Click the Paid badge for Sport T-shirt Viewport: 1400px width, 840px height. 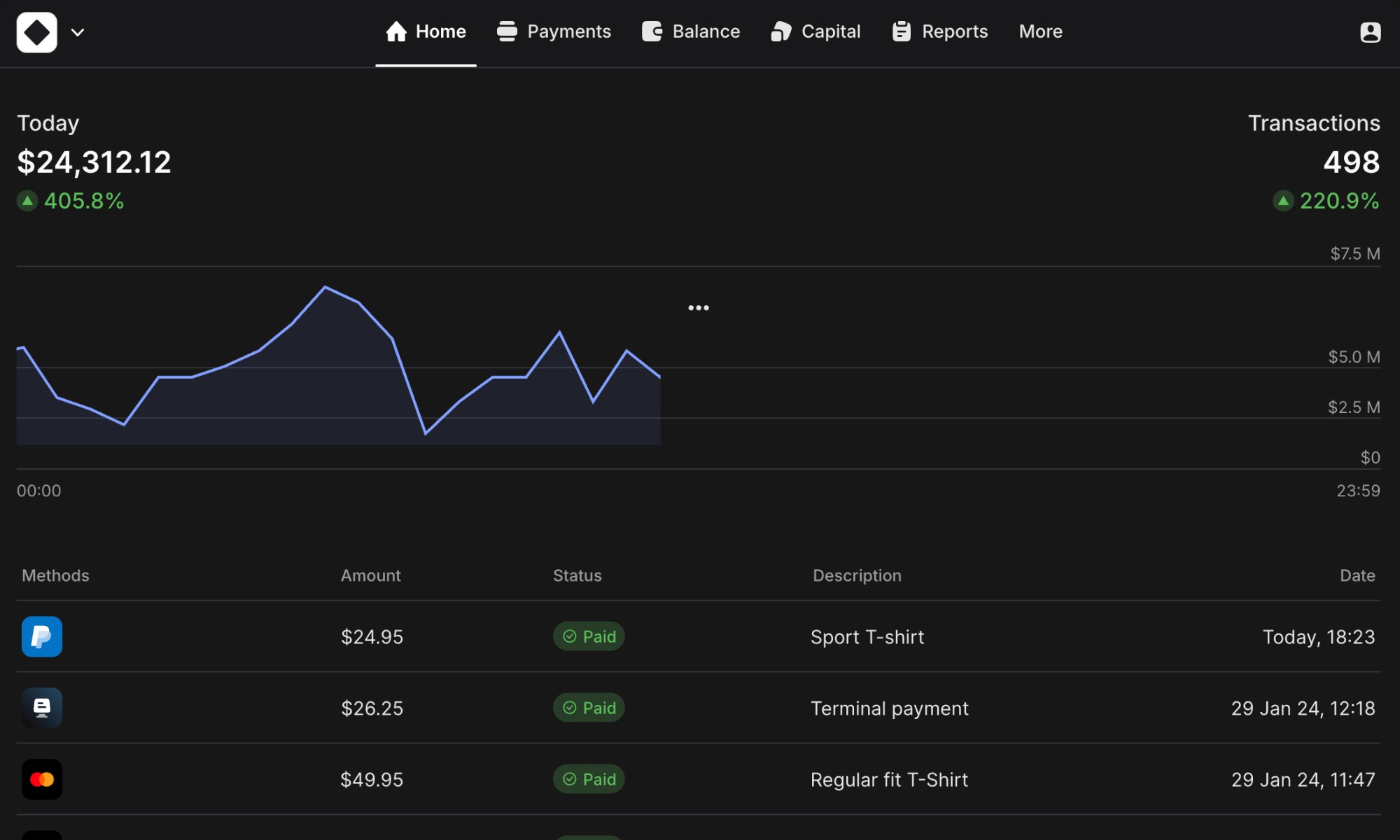[x=589, y=636]
